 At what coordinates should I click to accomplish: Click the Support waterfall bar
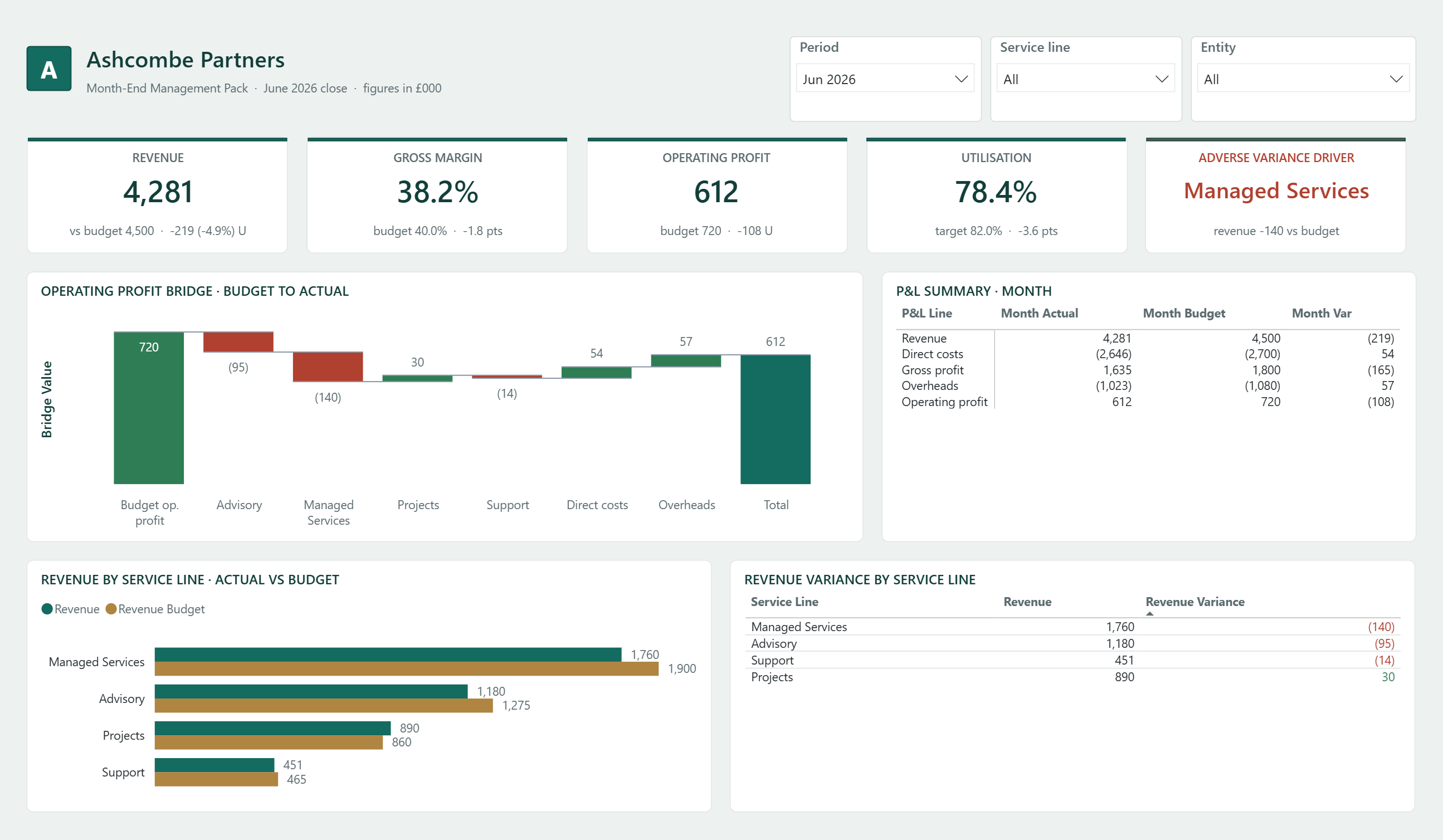(x=507, y=377)
